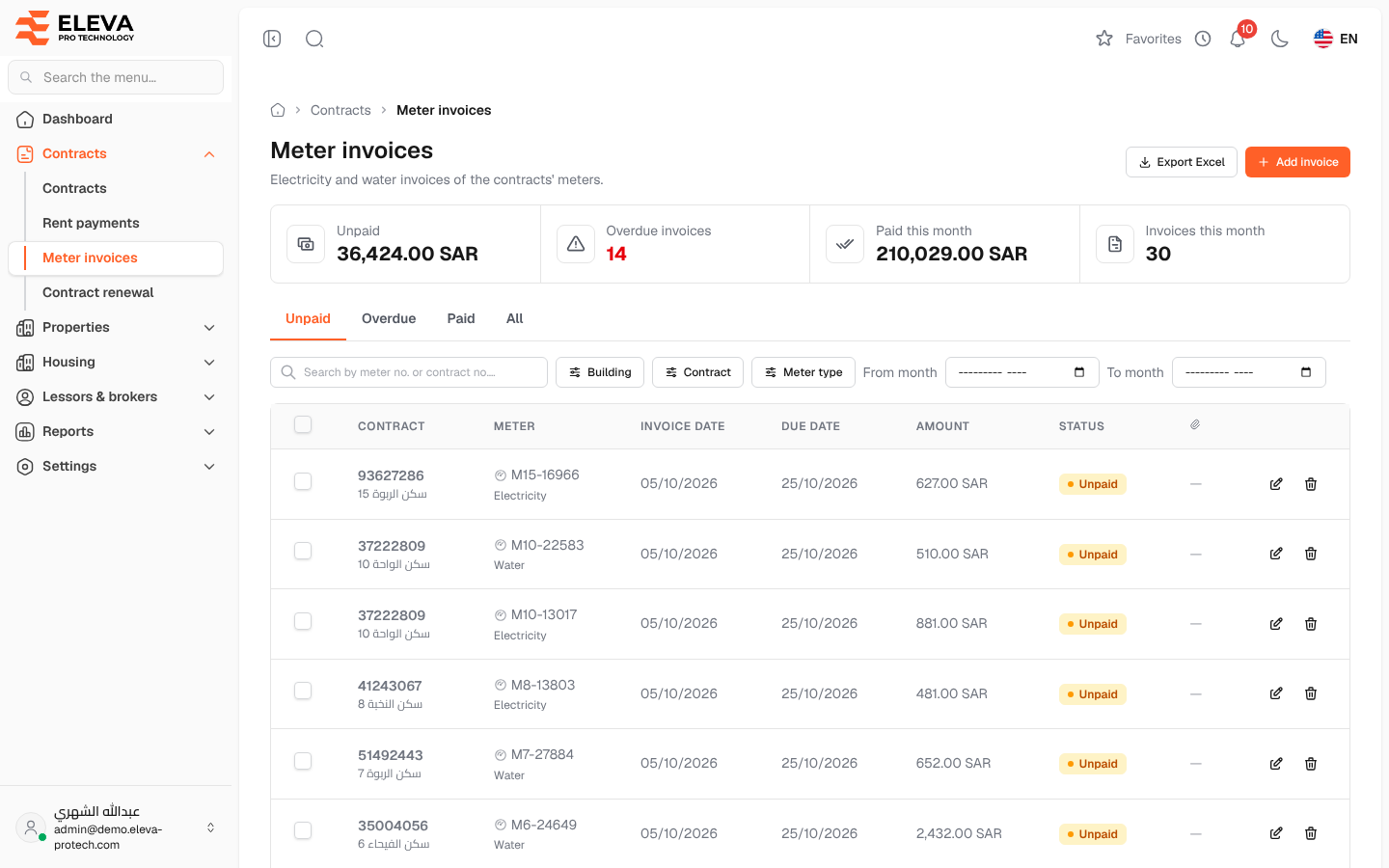Open notifications bell with 10 badge
The width and height of the screenshot is (1389, 868).
pyautogui.click(x=1238, y=39)
